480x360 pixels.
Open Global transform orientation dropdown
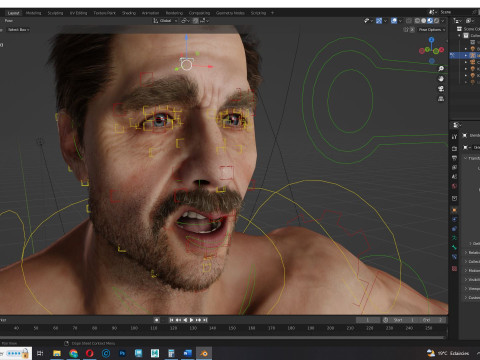pos(165,21)
